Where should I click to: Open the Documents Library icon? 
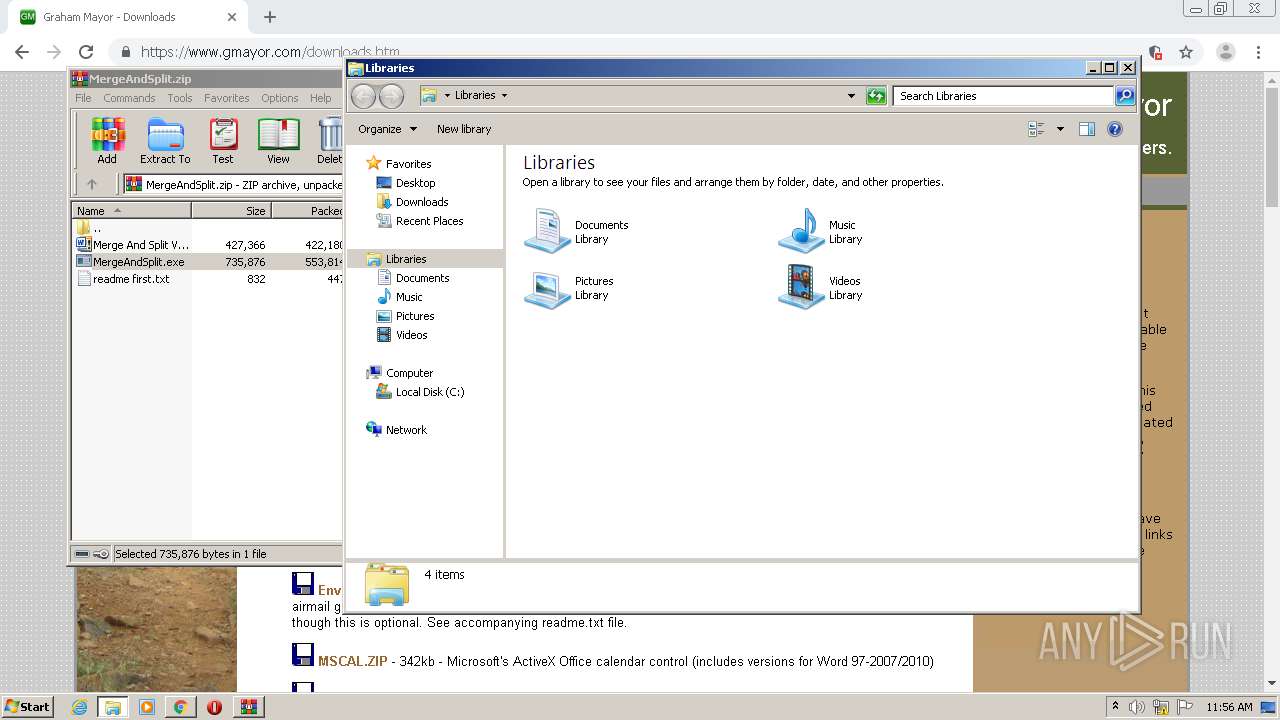coord(548,231)
